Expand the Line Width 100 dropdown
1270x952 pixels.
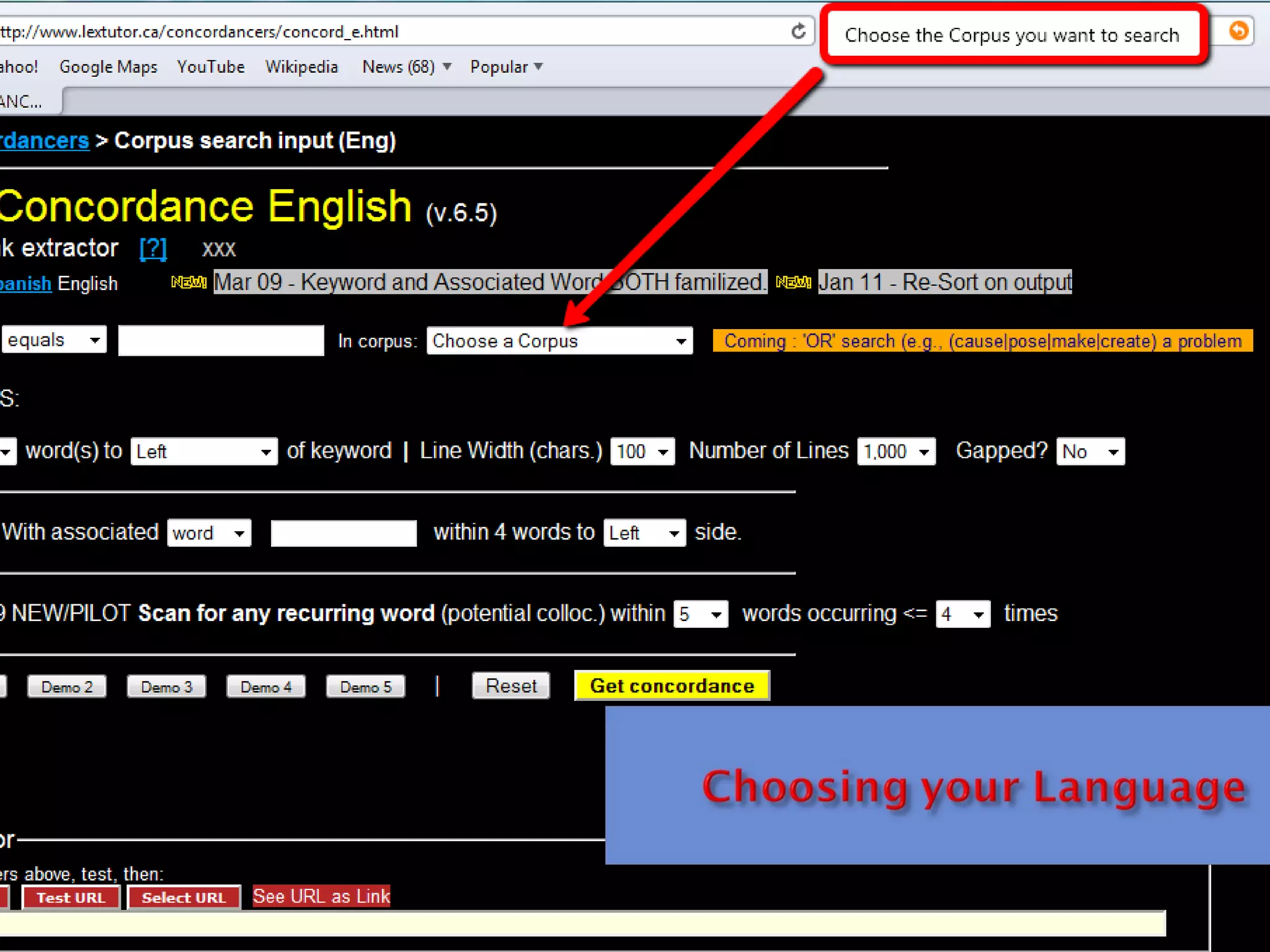coord(642,451)
